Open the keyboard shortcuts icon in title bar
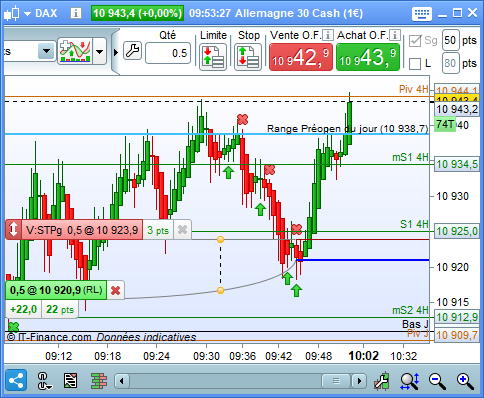The height and width of the screenshot is (398, 484). [422, 14]
